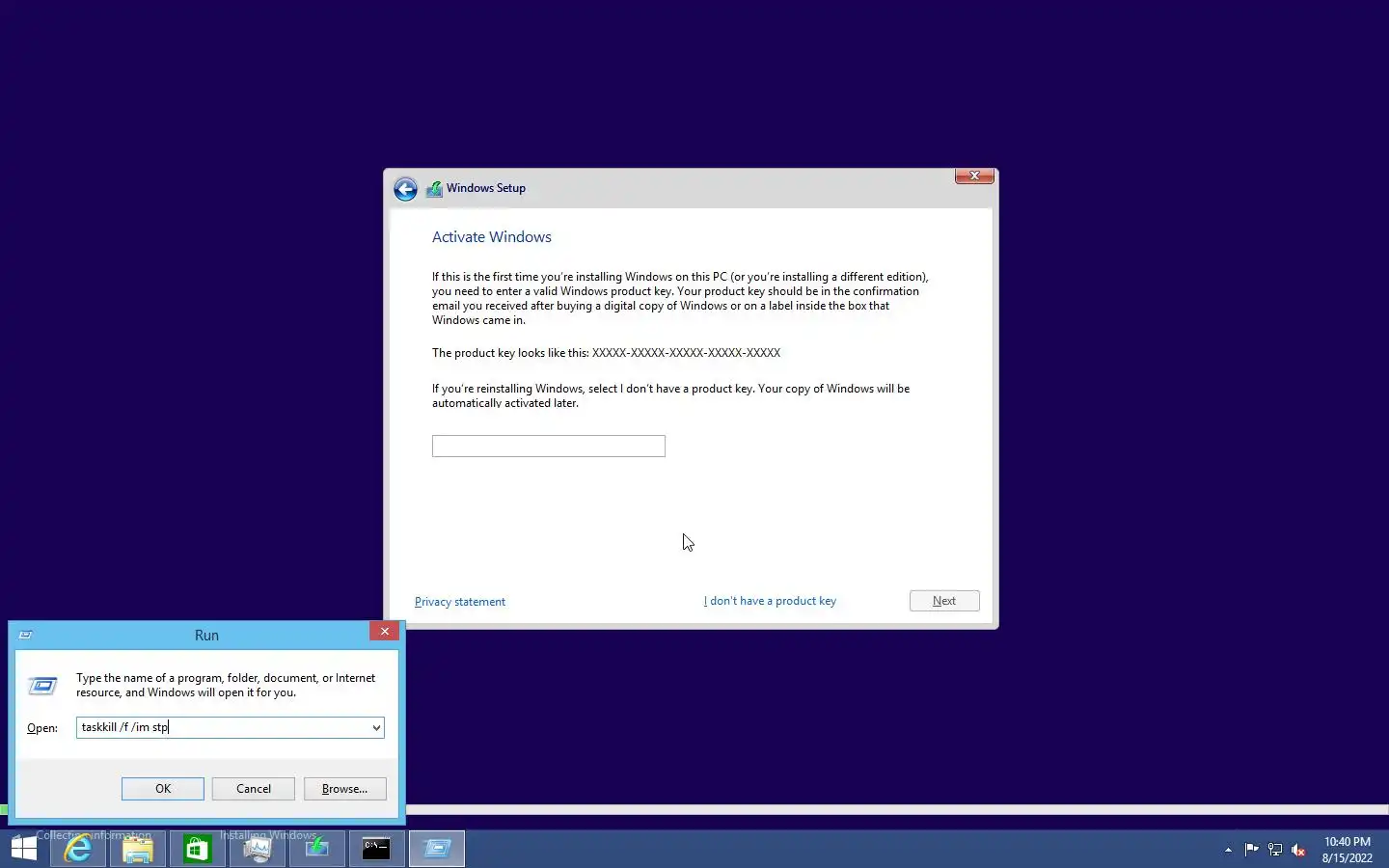Screen dimensions: 1389x868
Task: Choose I don't have a product key
Action: pos(770,601)
